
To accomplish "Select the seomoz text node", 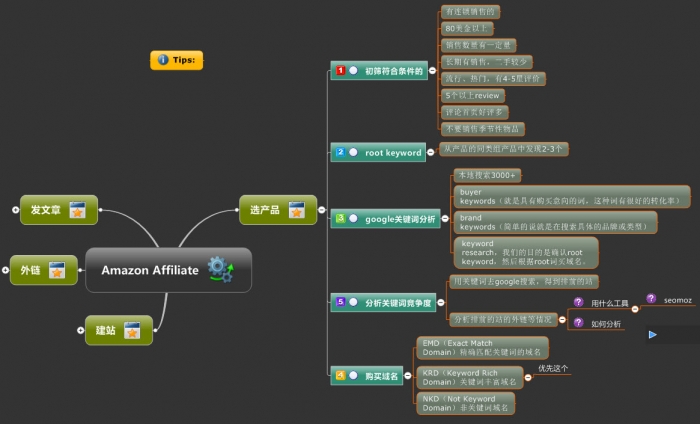I will click(678, 300).
